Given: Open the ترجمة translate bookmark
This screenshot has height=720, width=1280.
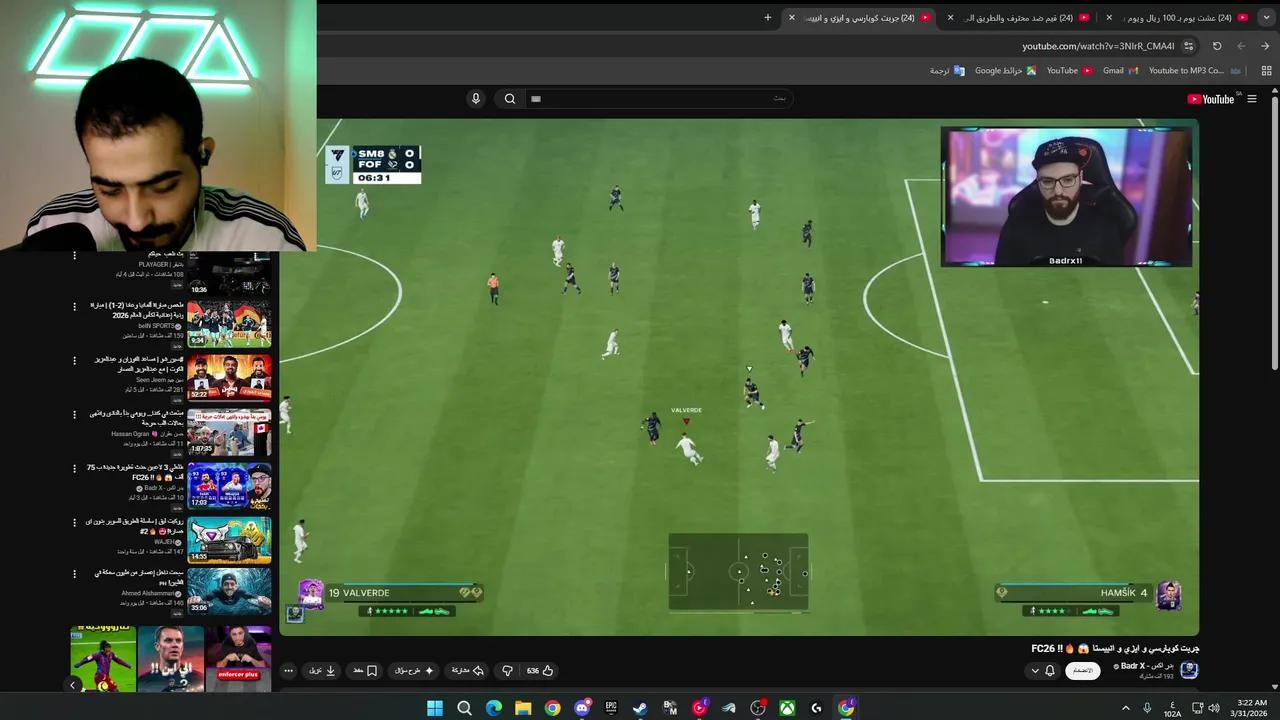Looking at the screenshot, I should (x=947, y=71).
